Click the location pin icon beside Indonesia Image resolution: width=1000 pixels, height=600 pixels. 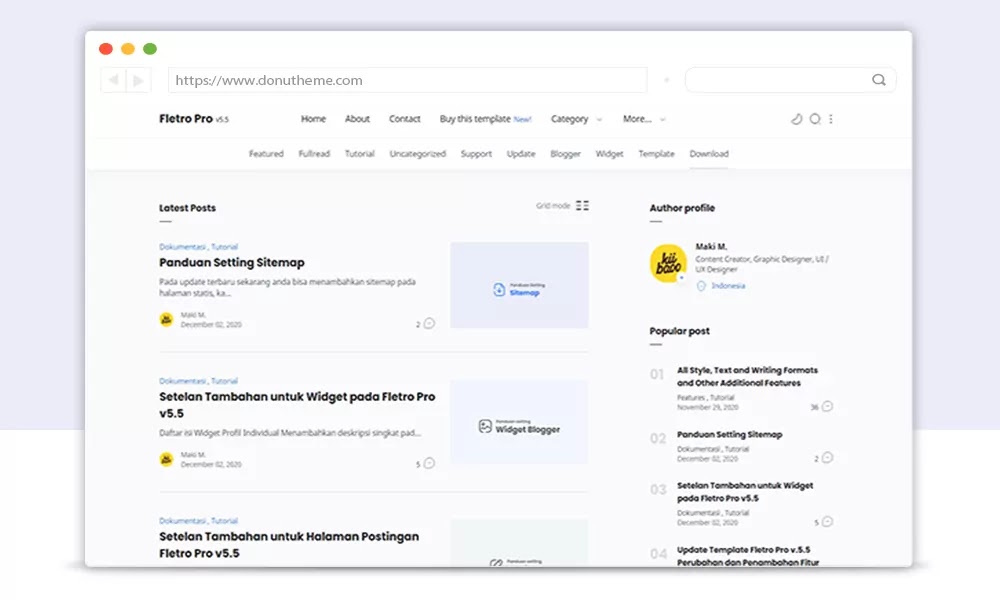tap(701, 286)
